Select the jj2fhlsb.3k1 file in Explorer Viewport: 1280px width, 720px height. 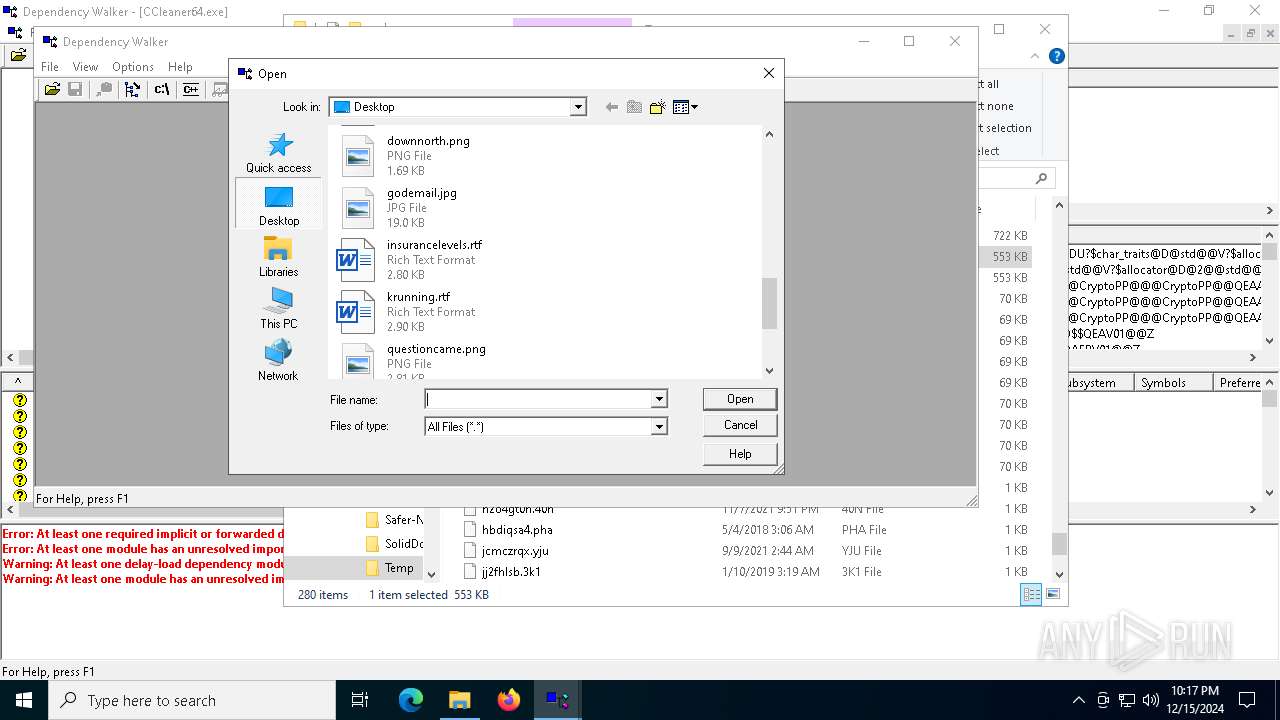[511, 572]
